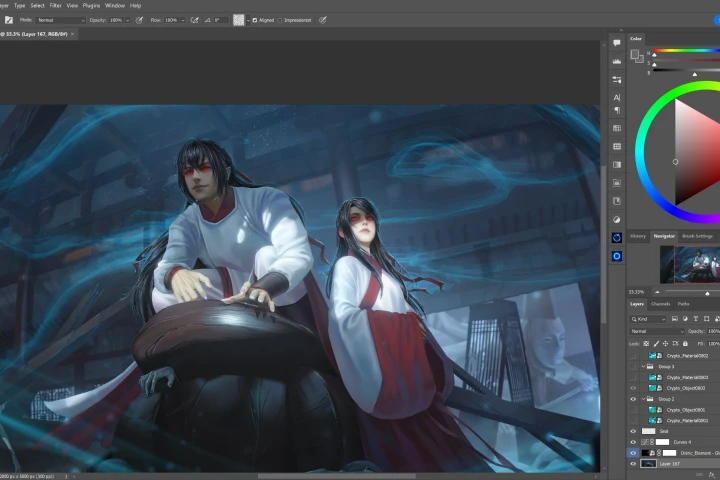This screenshot has width=720, height=480.
Task: Switch to the Brush Settings tab
Action: [x=697, y=236]
